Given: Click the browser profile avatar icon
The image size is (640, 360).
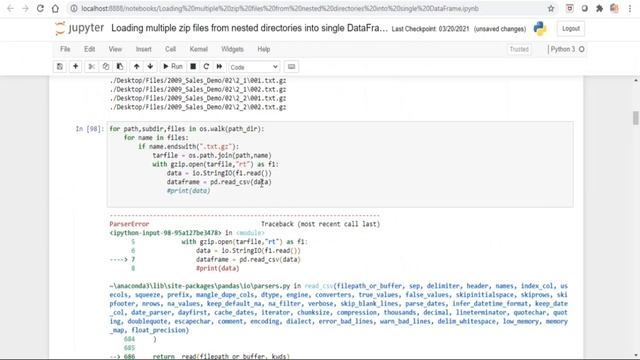Looking at the screenshot, I should tap(614, 9).
